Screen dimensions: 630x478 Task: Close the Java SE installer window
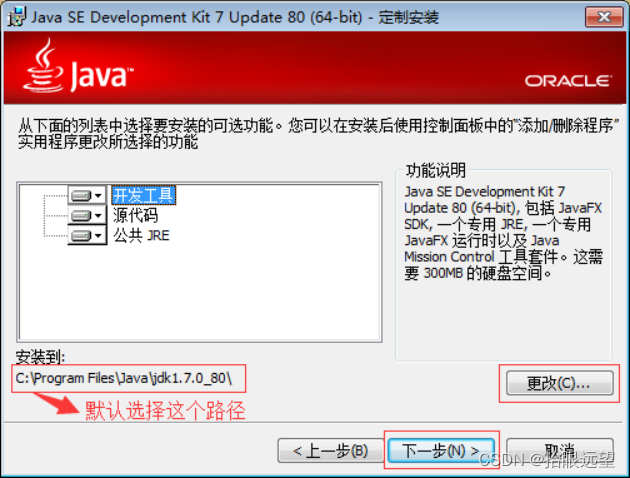604,17
